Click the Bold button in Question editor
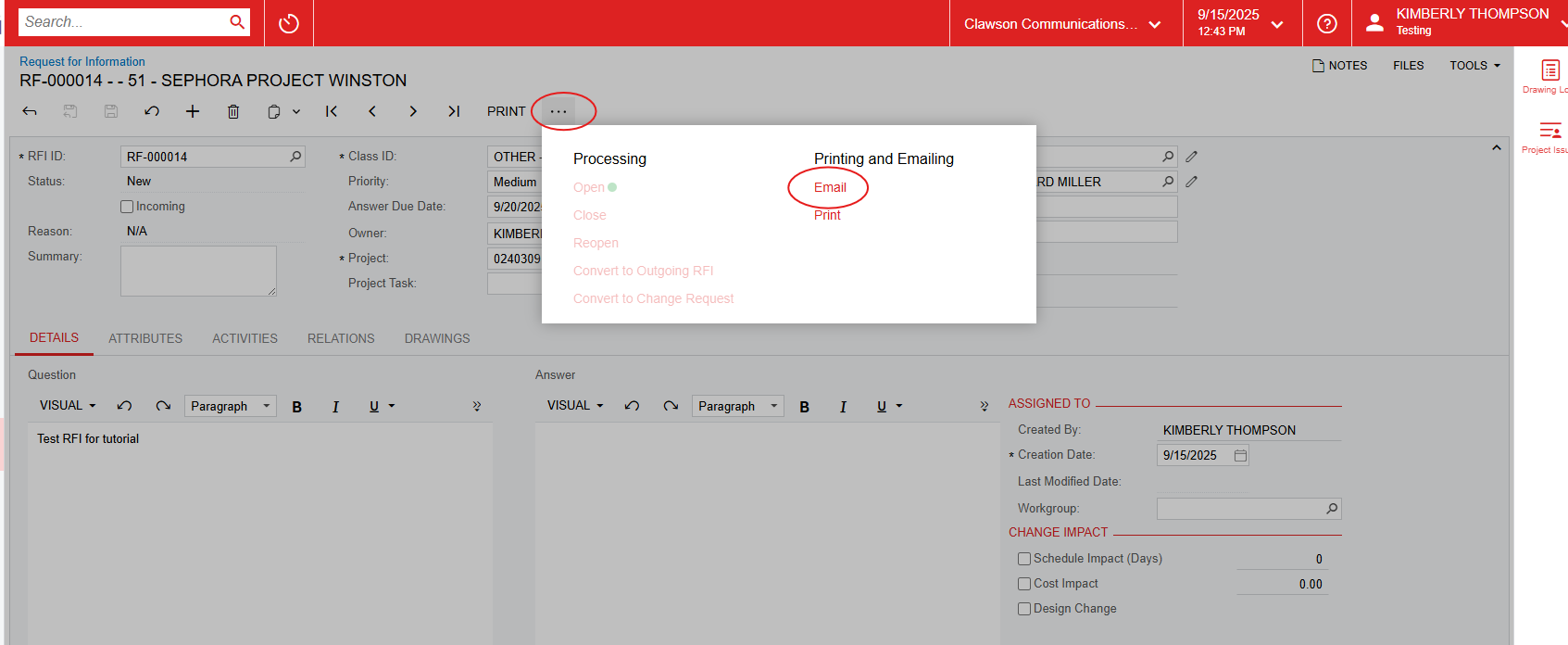 tap(297, 407)
